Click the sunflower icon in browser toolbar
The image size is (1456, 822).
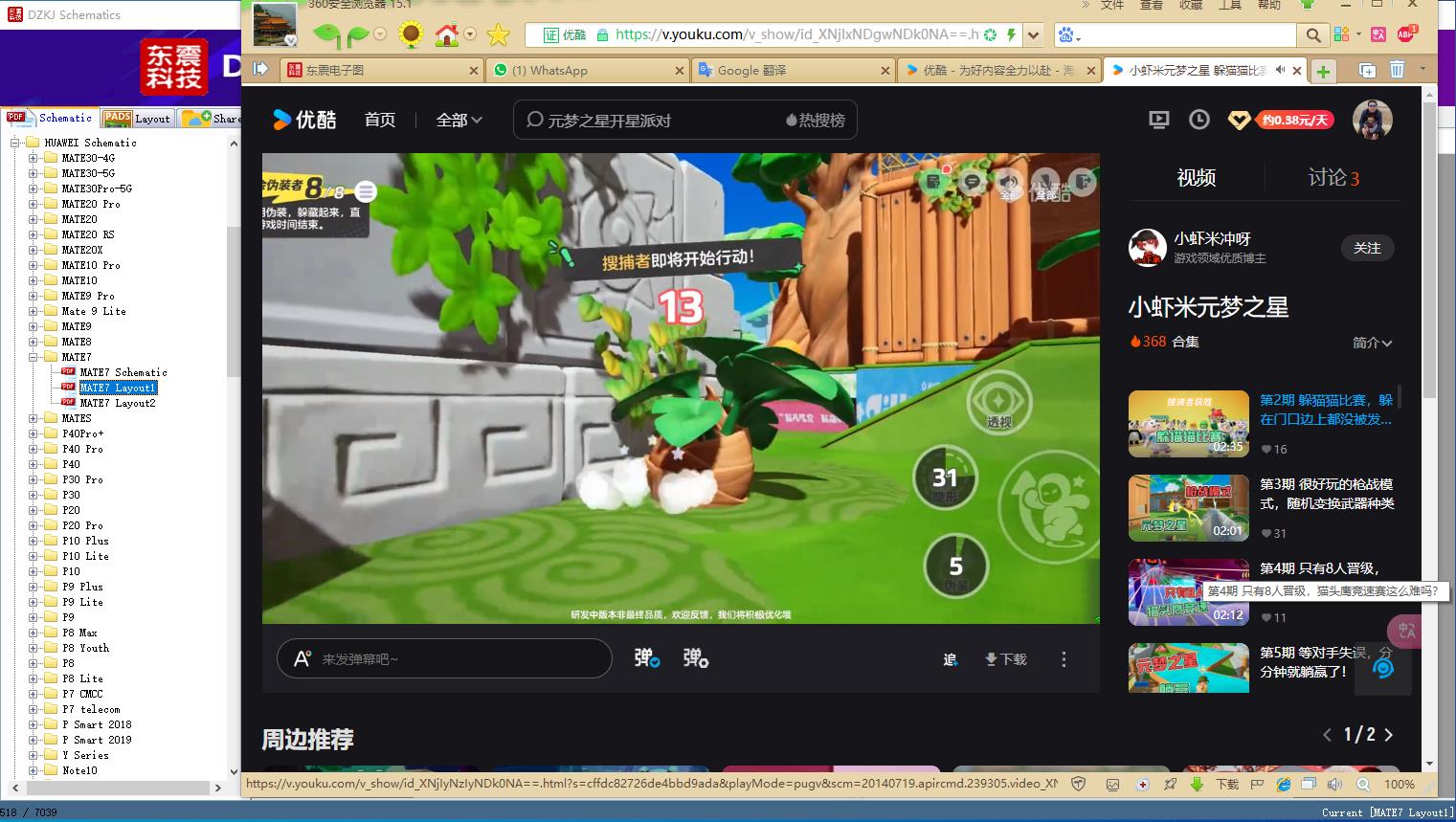pyautogui.click(x=411, y=35)
